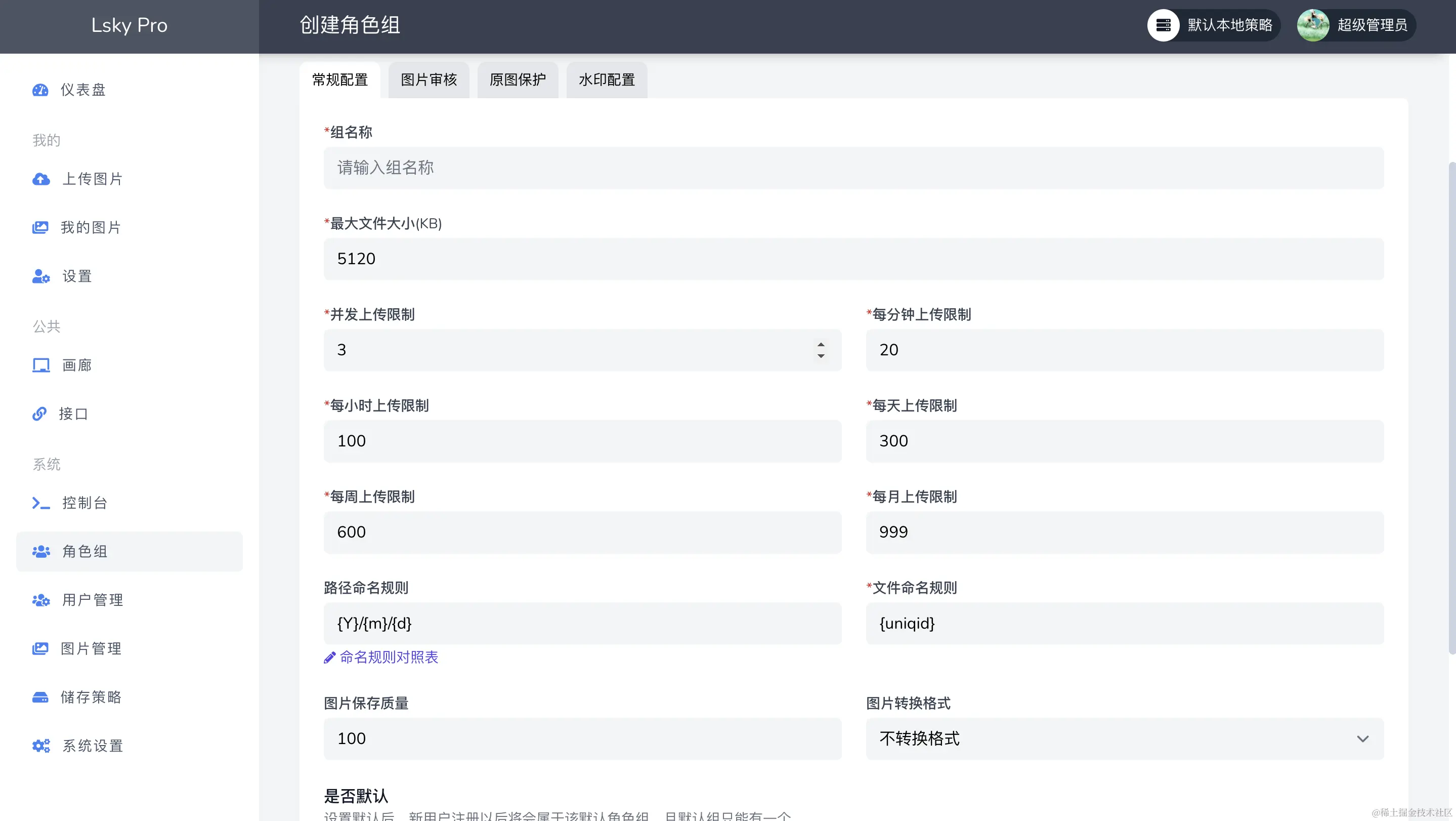Click the dashboard gauge icon (仪表盘)
This screenshot has height=821, width=1456.
(40, 90)
